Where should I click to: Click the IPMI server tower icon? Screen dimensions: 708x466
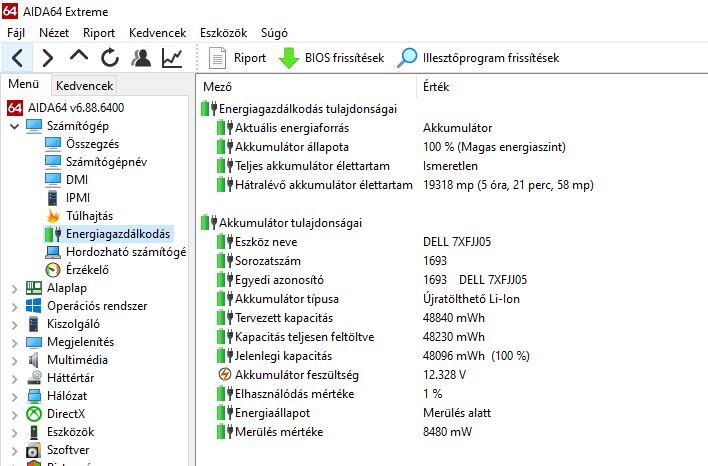click(53, 198)
